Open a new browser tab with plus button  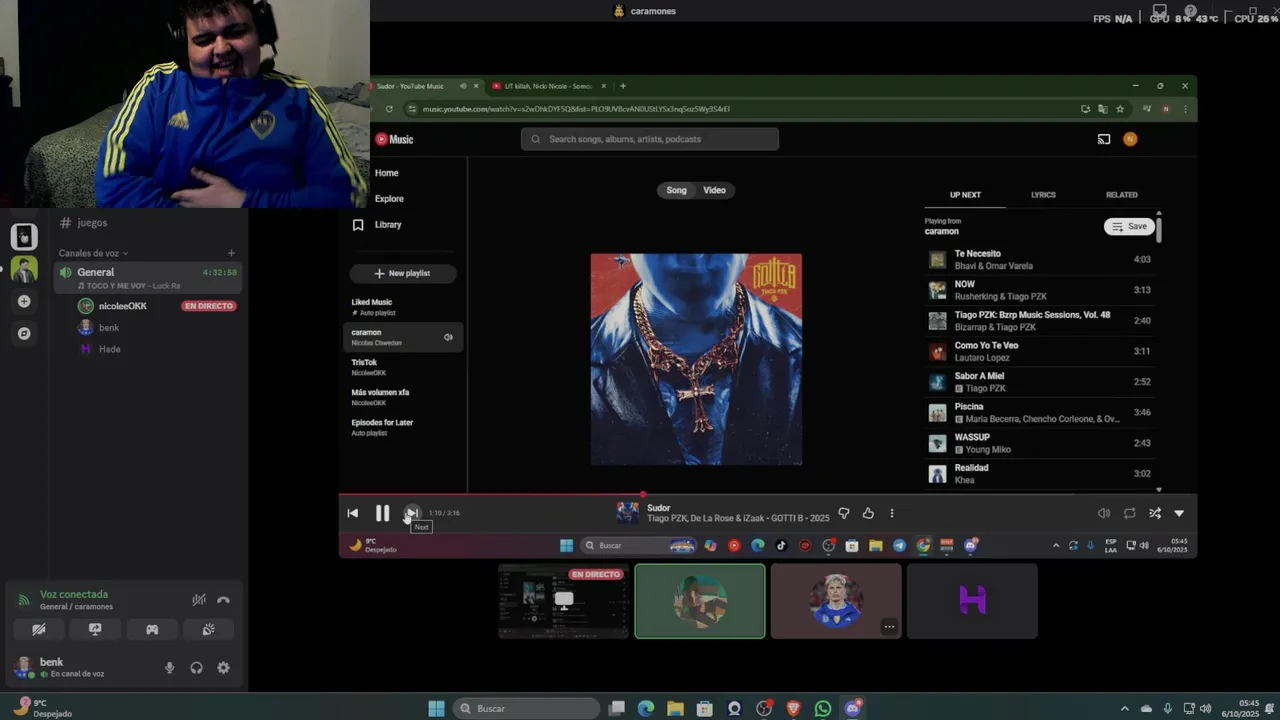pyautogui.click(x=622, y=86)
